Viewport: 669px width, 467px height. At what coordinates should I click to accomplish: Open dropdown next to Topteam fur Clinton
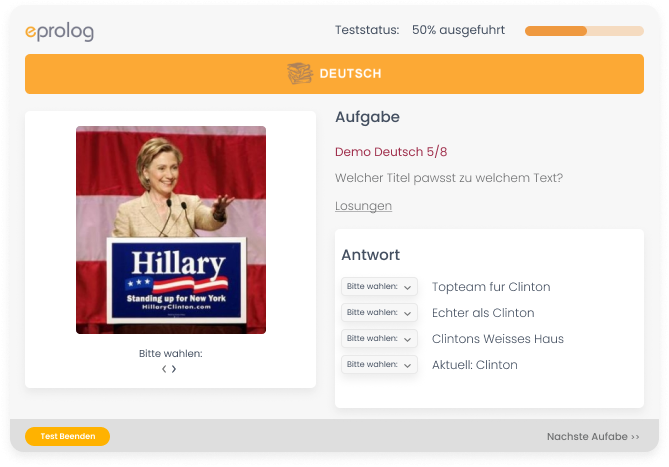point(379,287)
